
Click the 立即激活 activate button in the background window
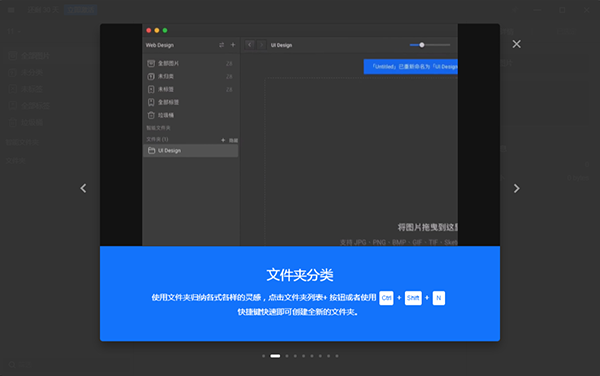point(80,10)
